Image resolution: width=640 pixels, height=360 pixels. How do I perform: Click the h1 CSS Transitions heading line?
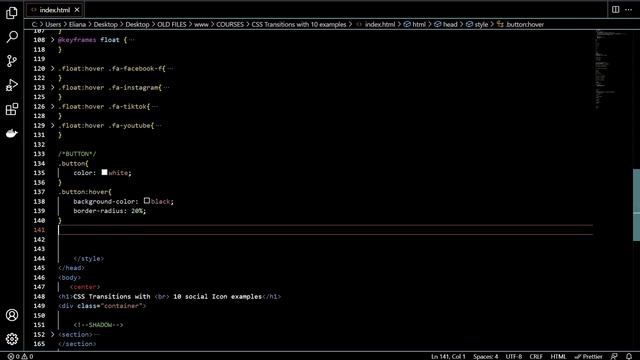[170, 296]
